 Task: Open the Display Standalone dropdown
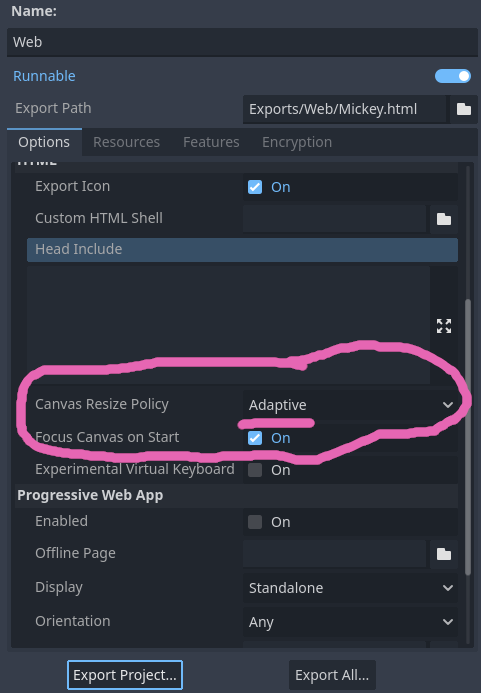(350, 588)
